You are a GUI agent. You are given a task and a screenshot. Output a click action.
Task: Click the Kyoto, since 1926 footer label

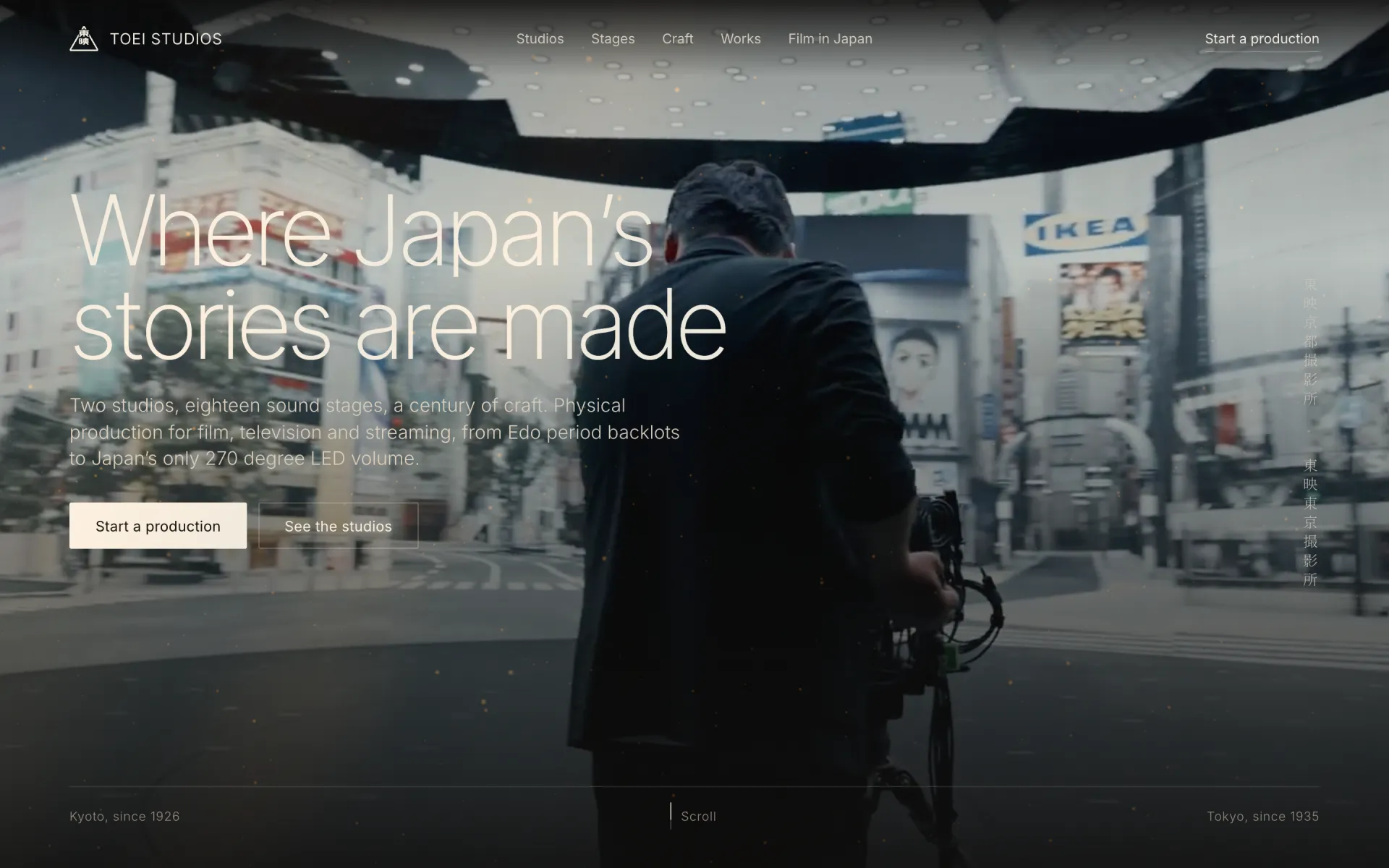coord(124,816)
